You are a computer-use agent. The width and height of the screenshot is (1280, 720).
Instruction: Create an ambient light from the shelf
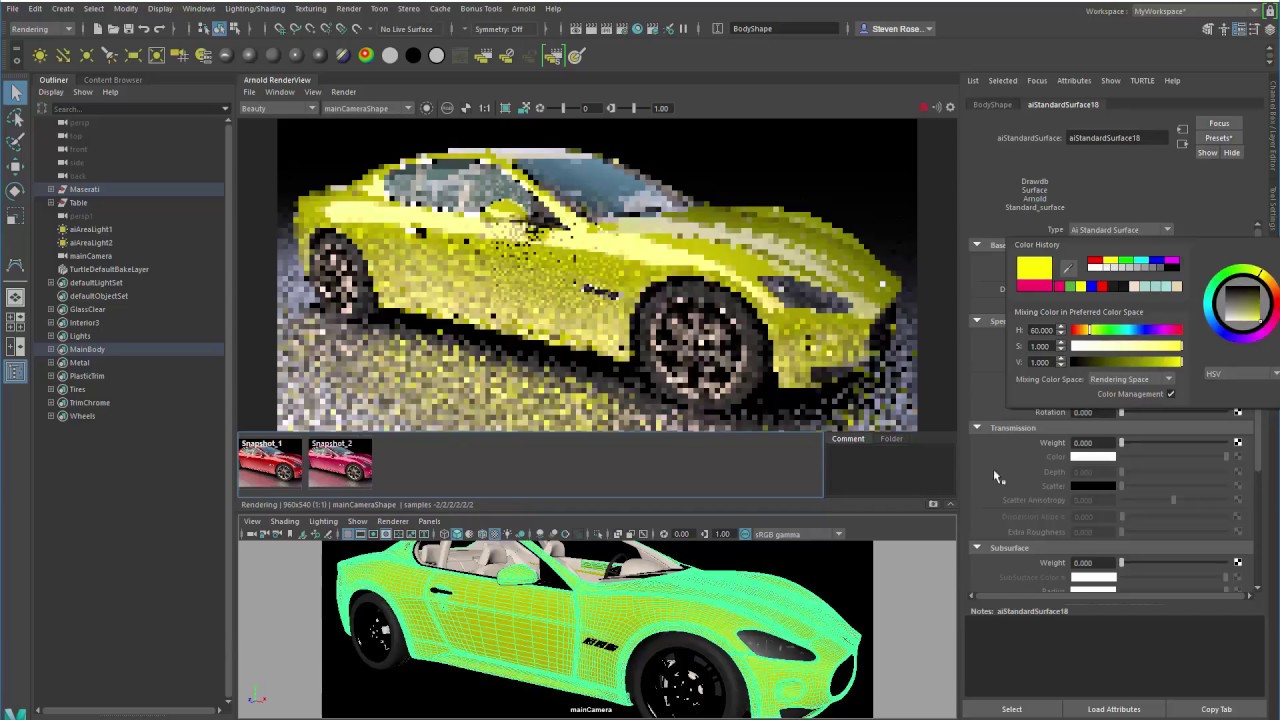pyautogui.click(x=40, y=56)
